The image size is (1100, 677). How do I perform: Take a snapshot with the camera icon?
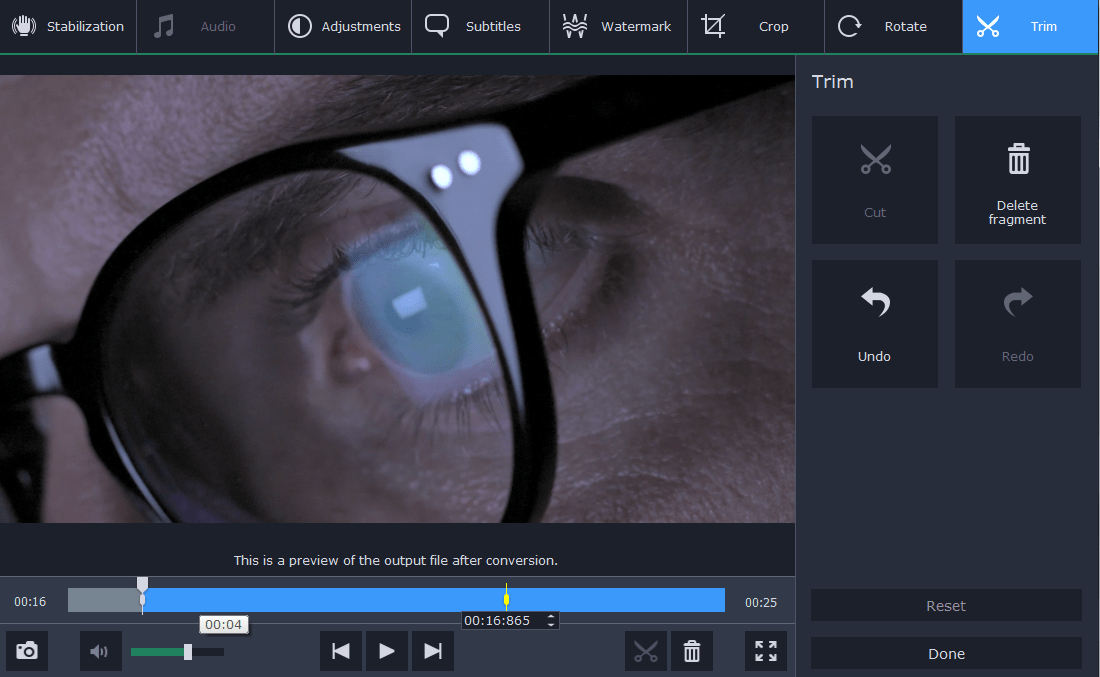(27, 651)
